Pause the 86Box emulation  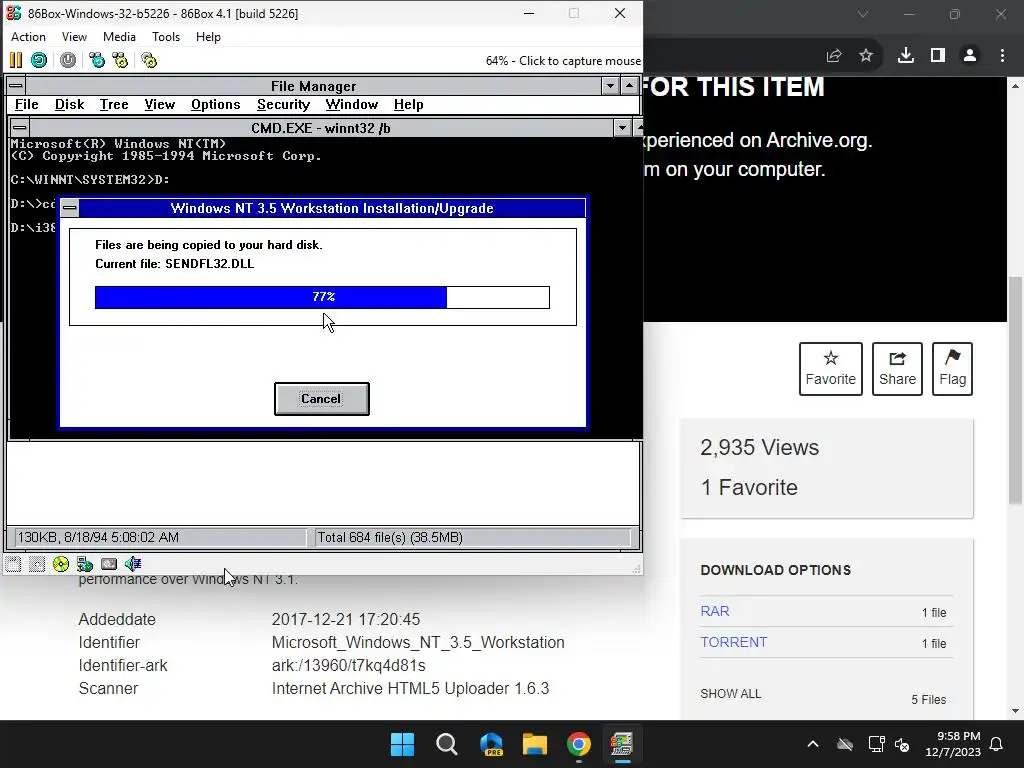tap(16, 61)
